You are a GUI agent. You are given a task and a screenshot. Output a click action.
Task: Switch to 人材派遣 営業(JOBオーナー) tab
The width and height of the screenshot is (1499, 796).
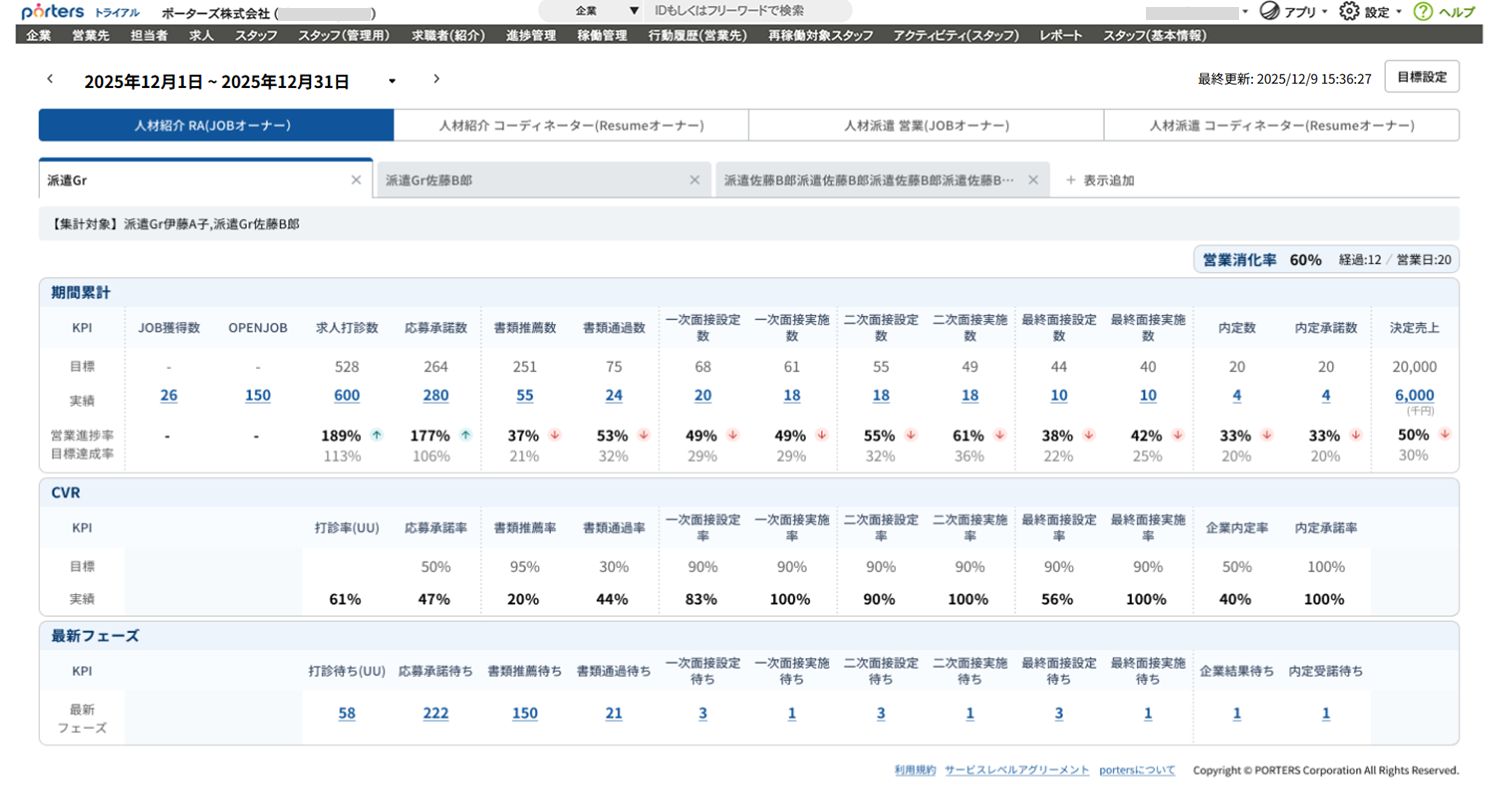(x=926, y=126)
